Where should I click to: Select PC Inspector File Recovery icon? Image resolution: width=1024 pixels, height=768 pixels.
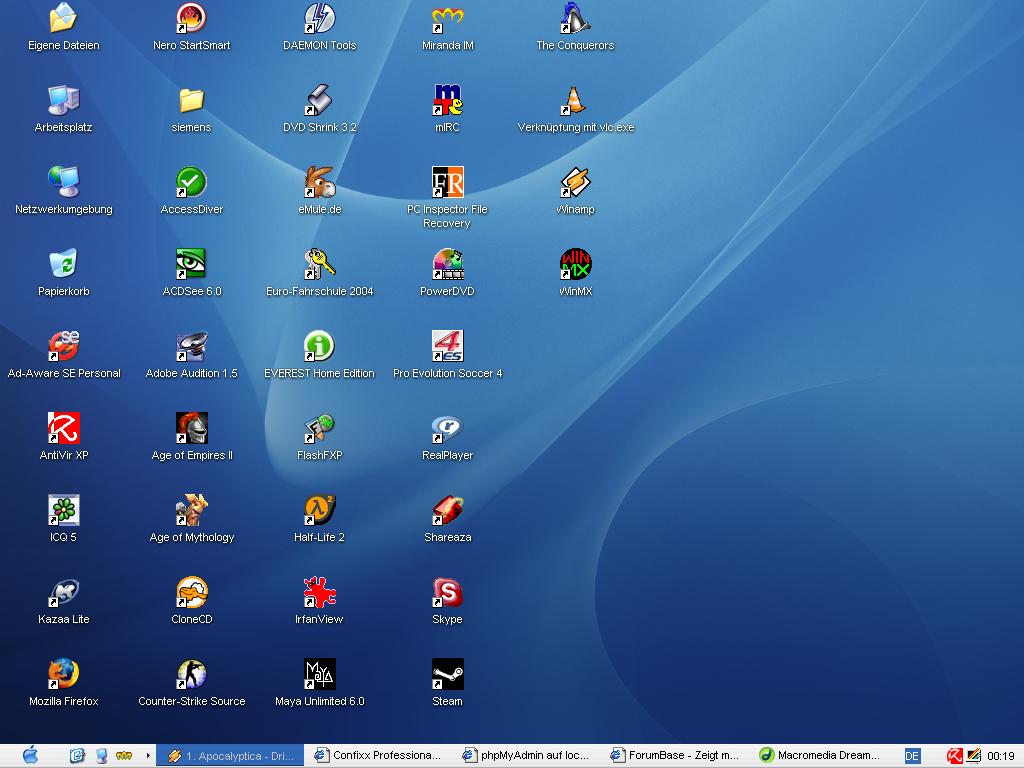[x=447, y=182]
